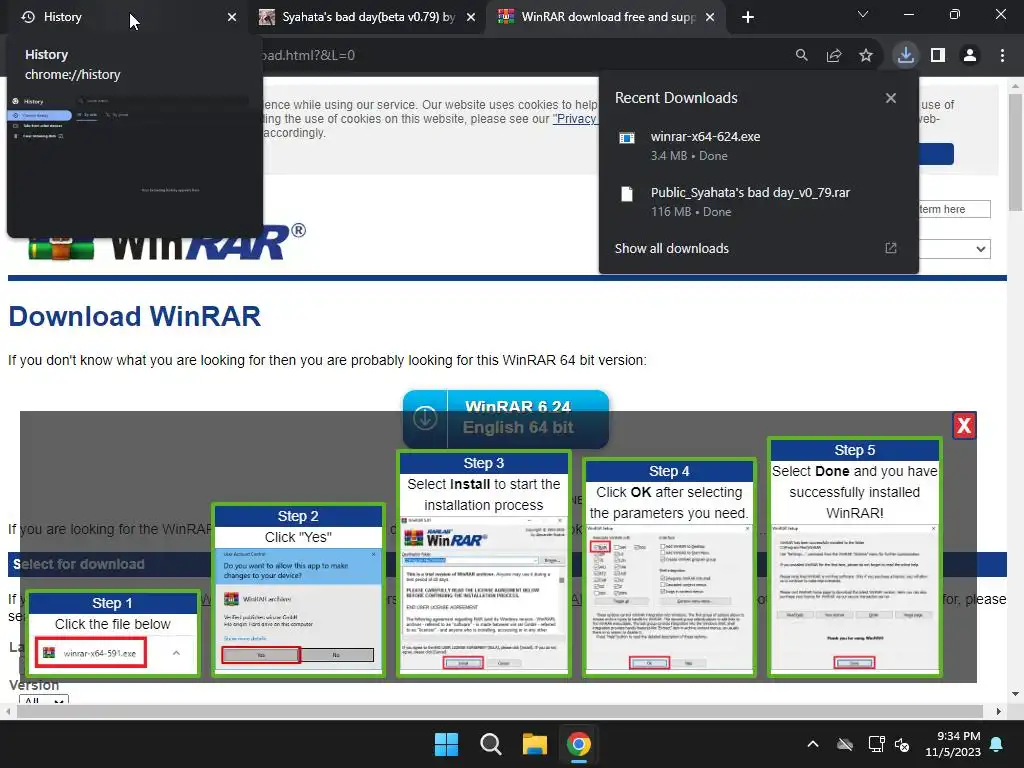Show hidden system tray icons

point(813,744)
